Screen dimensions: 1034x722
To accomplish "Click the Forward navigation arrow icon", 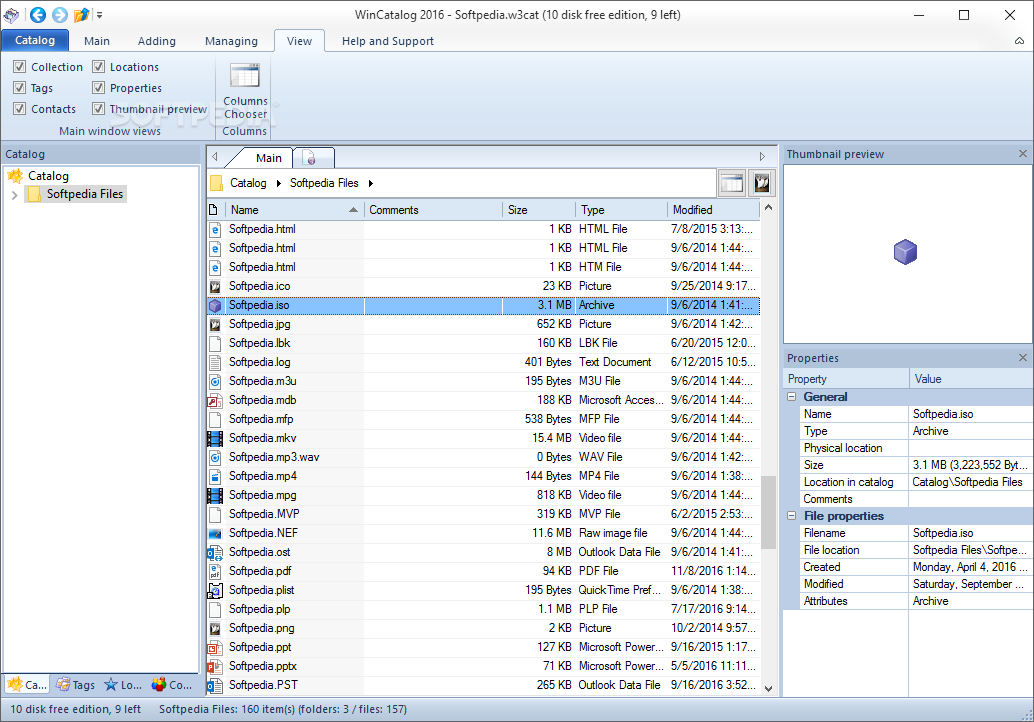I will tap(60, 15).
